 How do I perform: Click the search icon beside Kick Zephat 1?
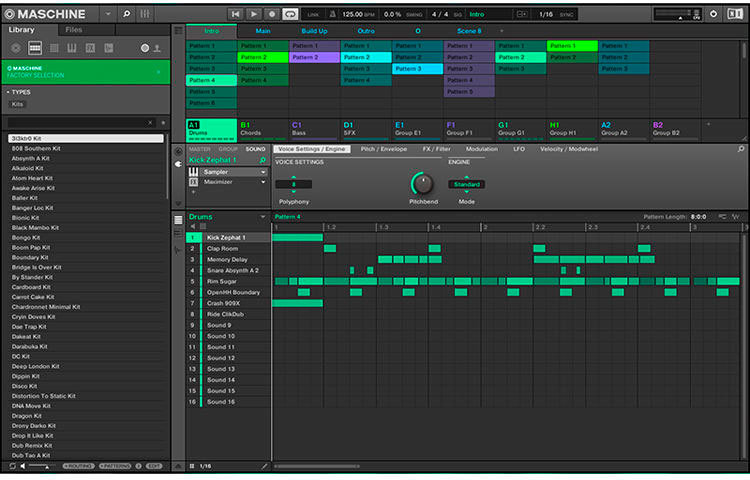(x=262, y=160)
